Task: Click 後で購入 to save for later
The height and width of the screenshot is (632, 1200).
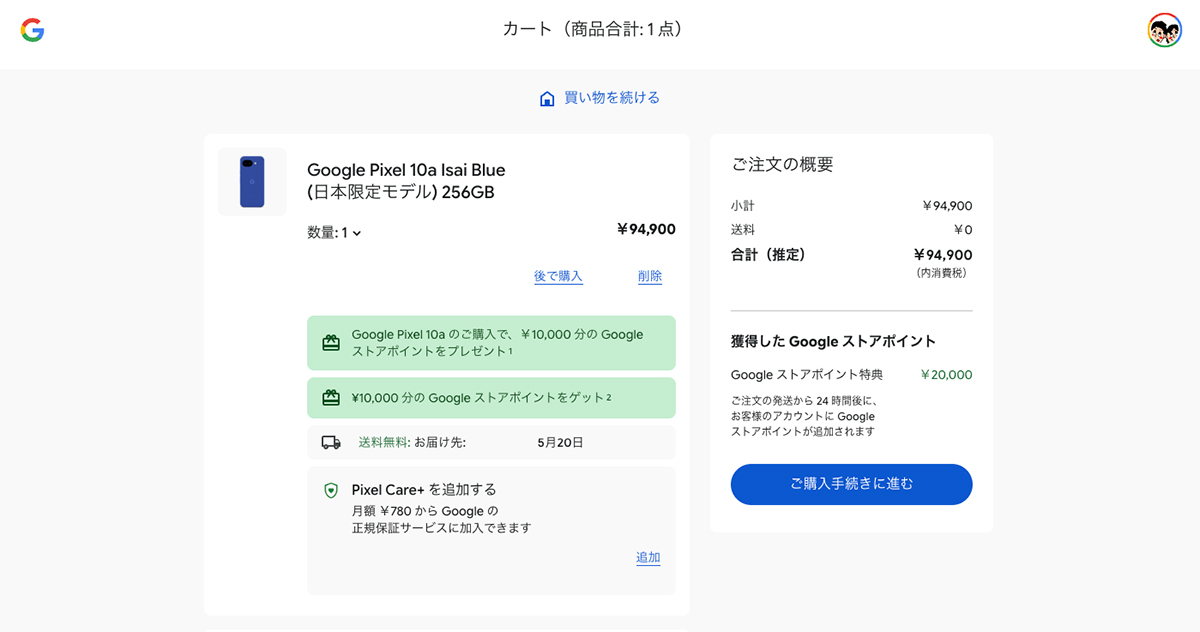Action: 558,277
